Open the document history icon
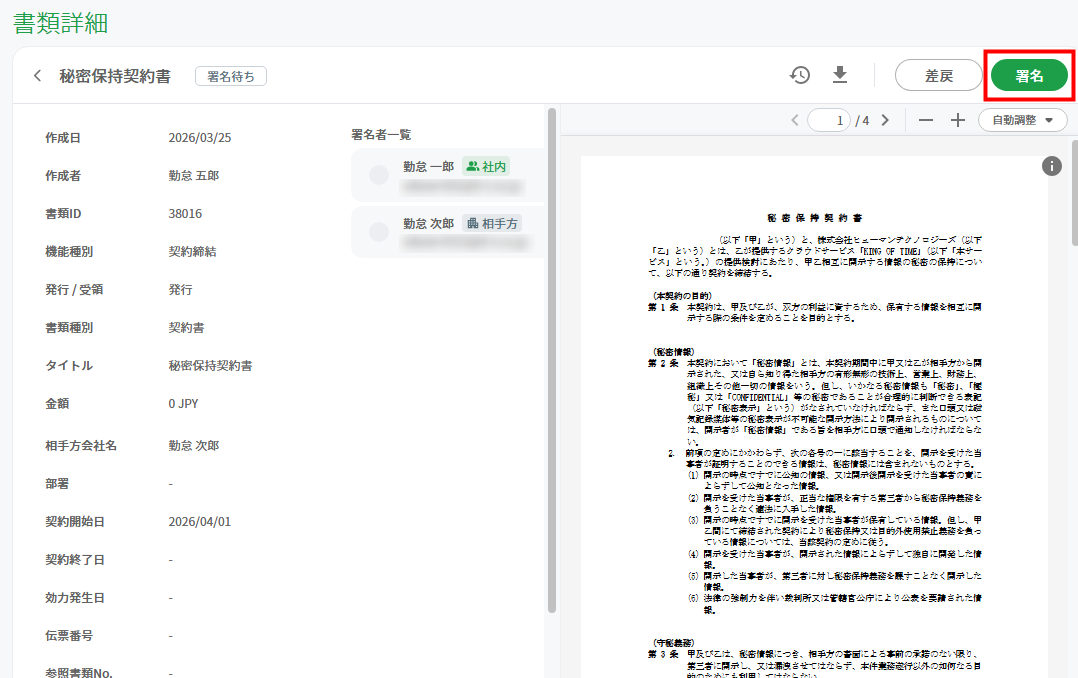Image resolution: width=1078 pixels, height=678 pixels. click(800, 75)
